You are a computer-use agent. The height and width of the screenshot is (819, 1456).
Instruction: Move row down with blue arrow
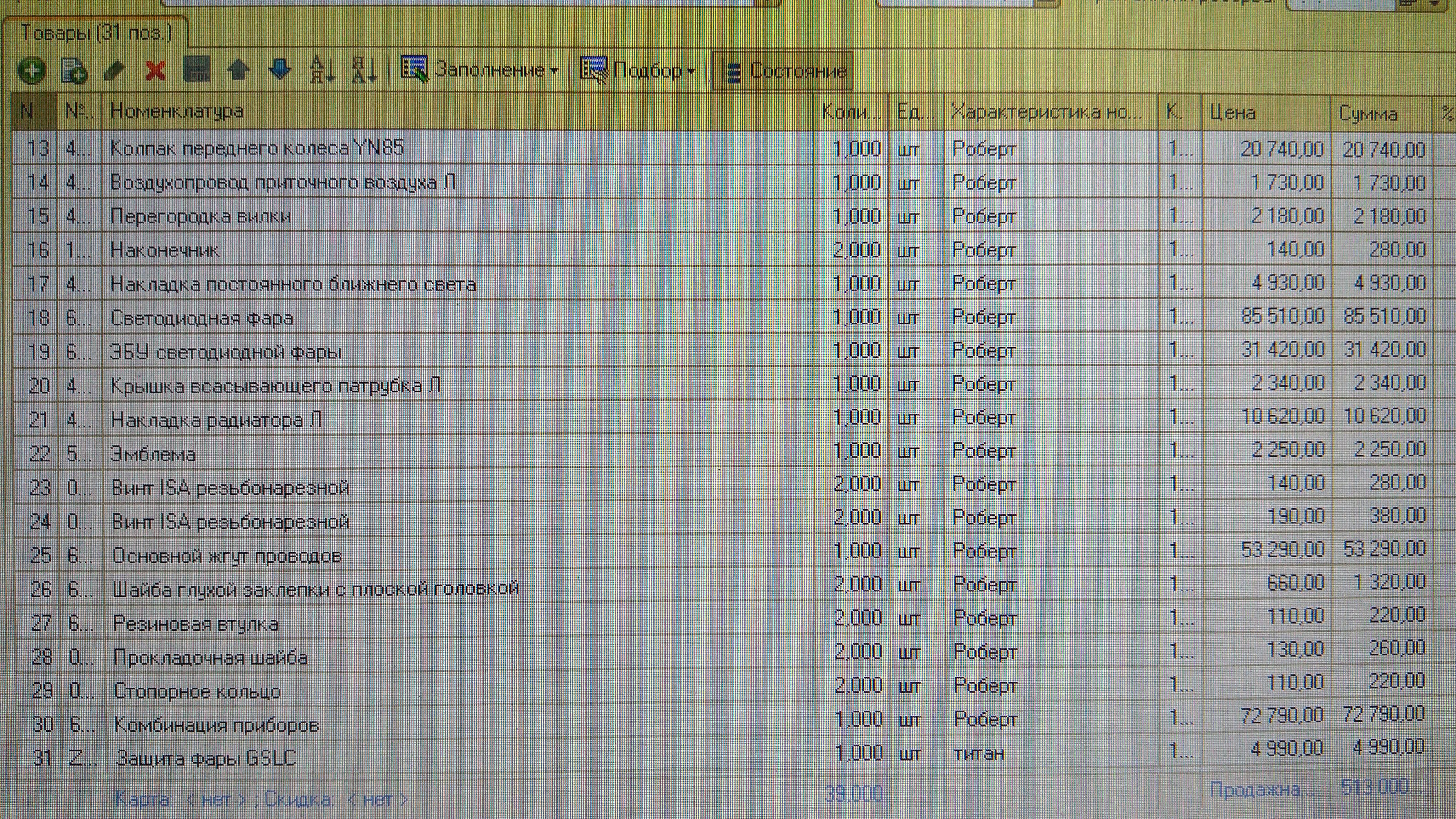click(x=280, y=70)
